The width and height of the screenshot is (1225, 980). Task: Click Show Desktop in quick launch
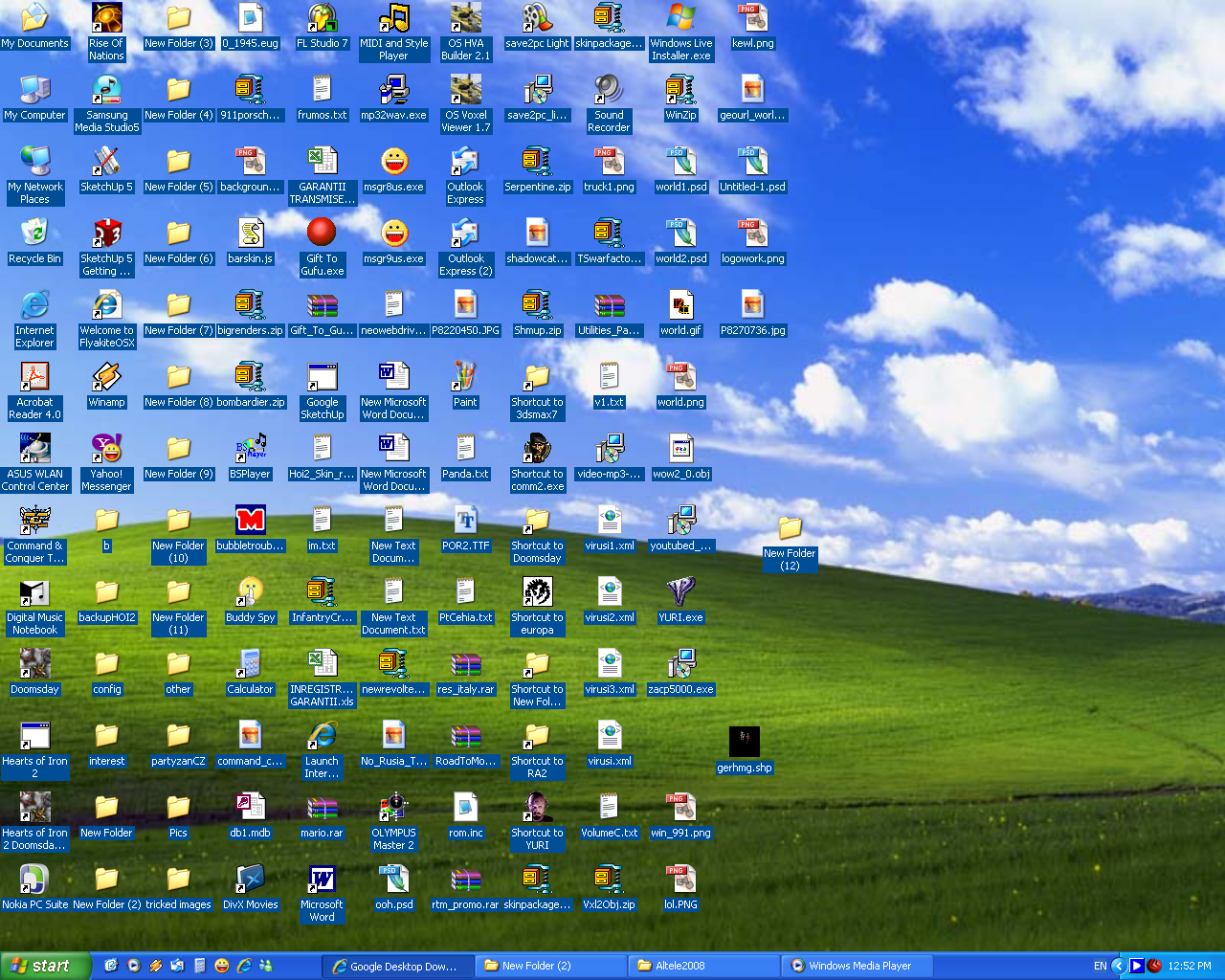click(111, 966)
